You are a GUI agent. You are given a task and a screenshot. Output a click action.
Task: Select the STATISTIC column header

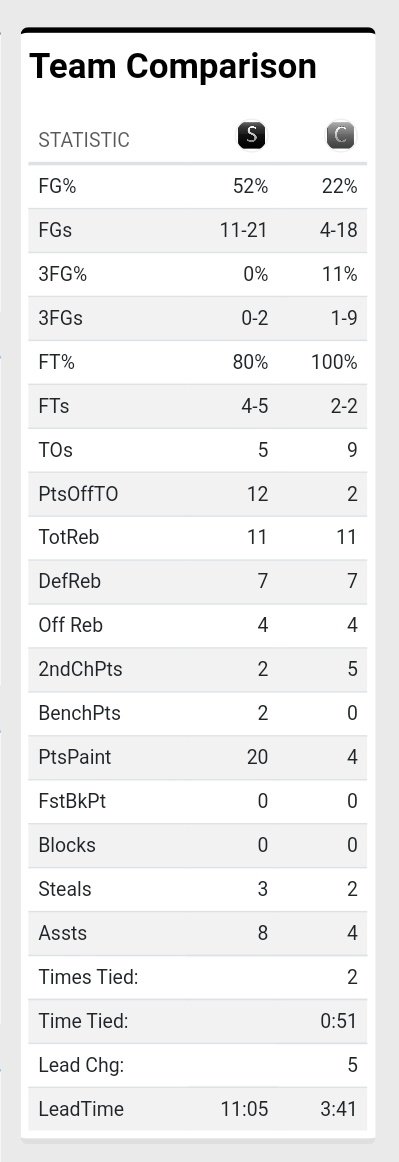[84, 140]
